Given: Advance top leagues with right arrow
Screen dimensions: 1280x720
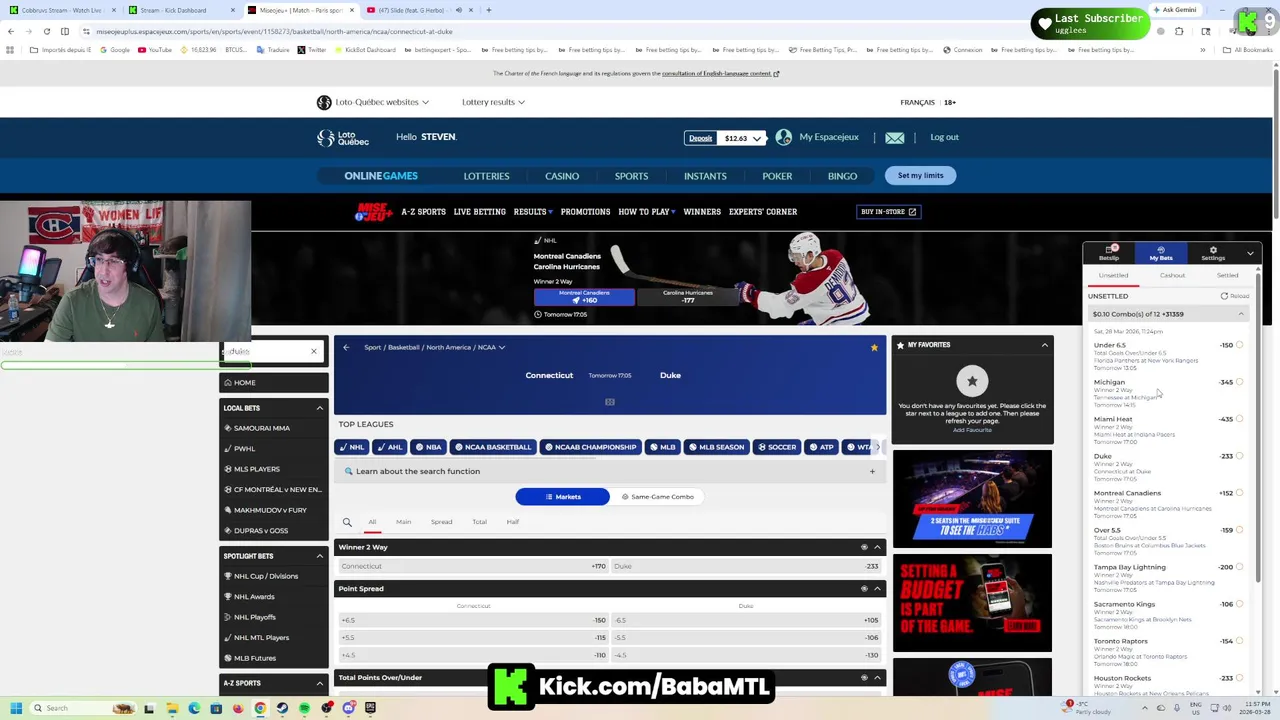Looking at the screenshot, I should click(878, 447).
